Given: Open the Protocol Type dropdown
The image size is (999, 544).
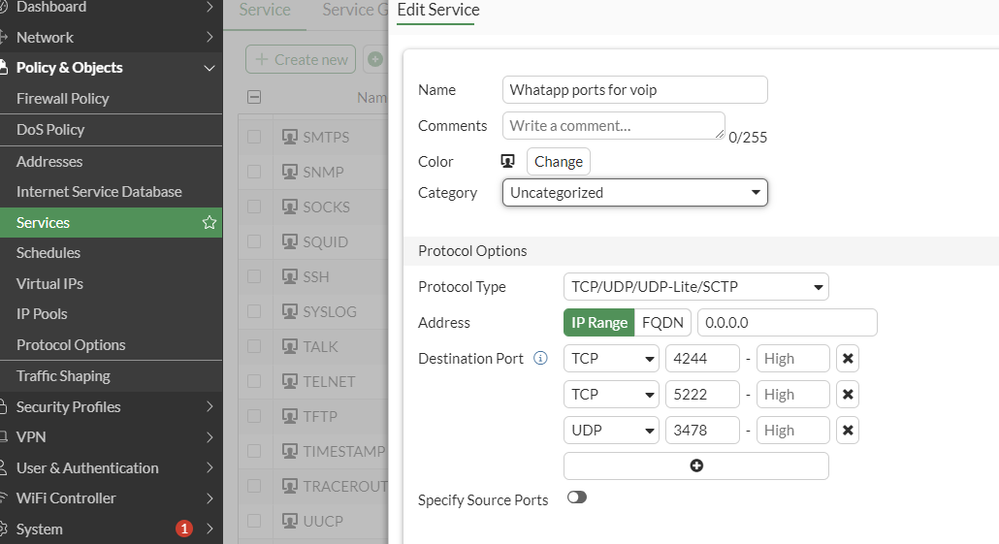Looking at the screenshot, I should pyautogui.click(x=696, y=287).
